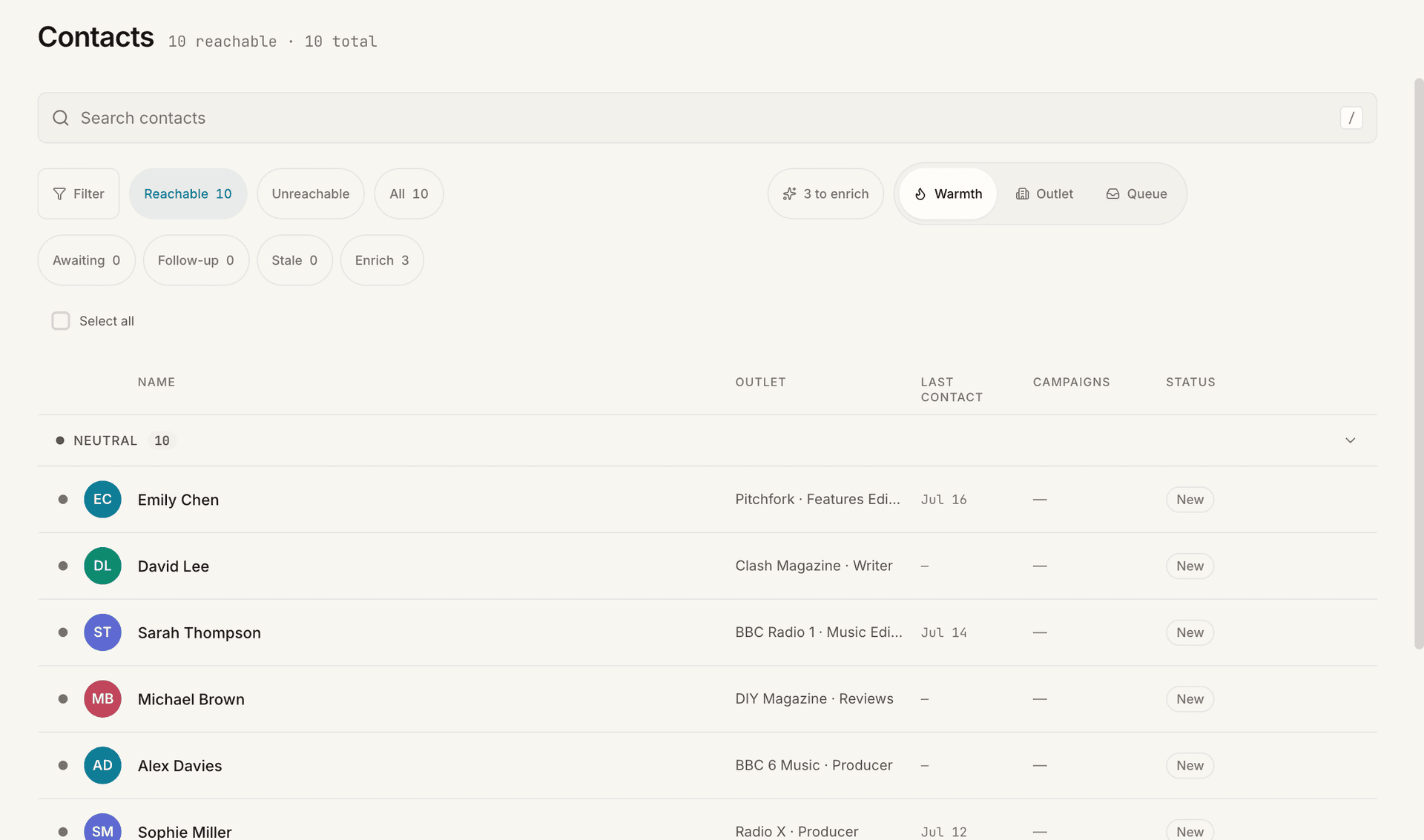
Task: Collapse the Neutral group chevron
Action: (x=1351, y=440)
